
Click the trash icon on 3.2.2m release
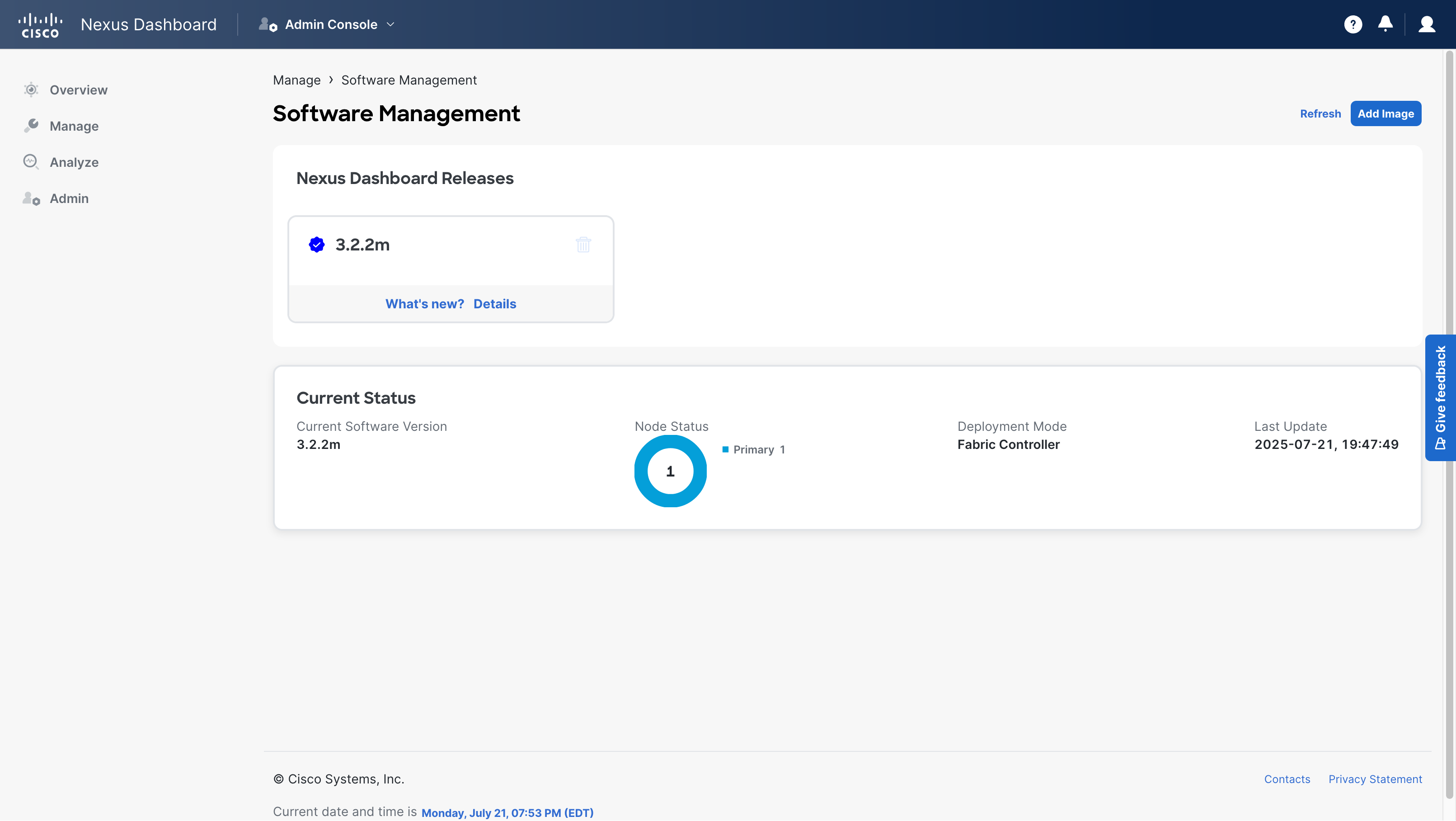pos(583,244)
